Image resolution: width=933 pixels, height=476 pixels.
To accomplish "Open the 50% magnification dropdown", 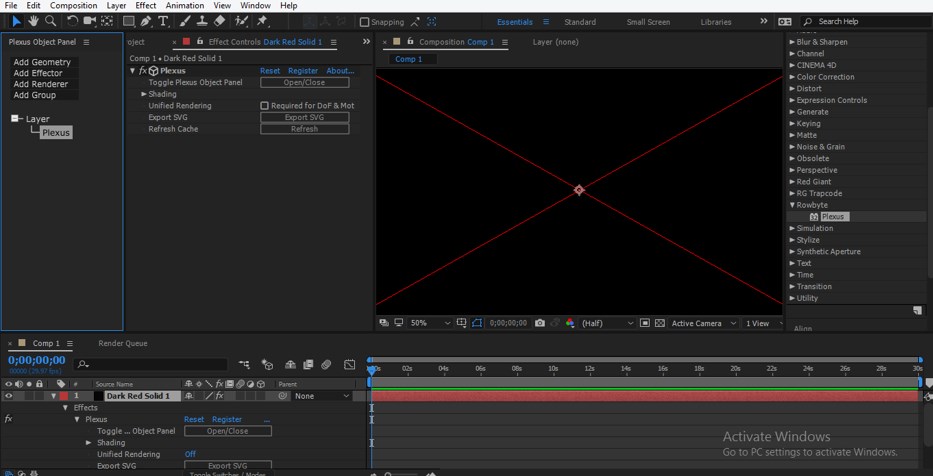I will click(429, 323).
